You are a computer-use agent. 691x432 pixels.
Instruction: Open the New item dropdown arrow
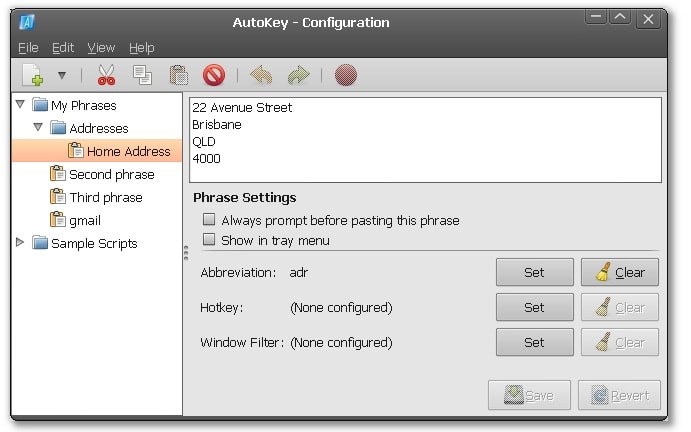click(x=62, y=75)
